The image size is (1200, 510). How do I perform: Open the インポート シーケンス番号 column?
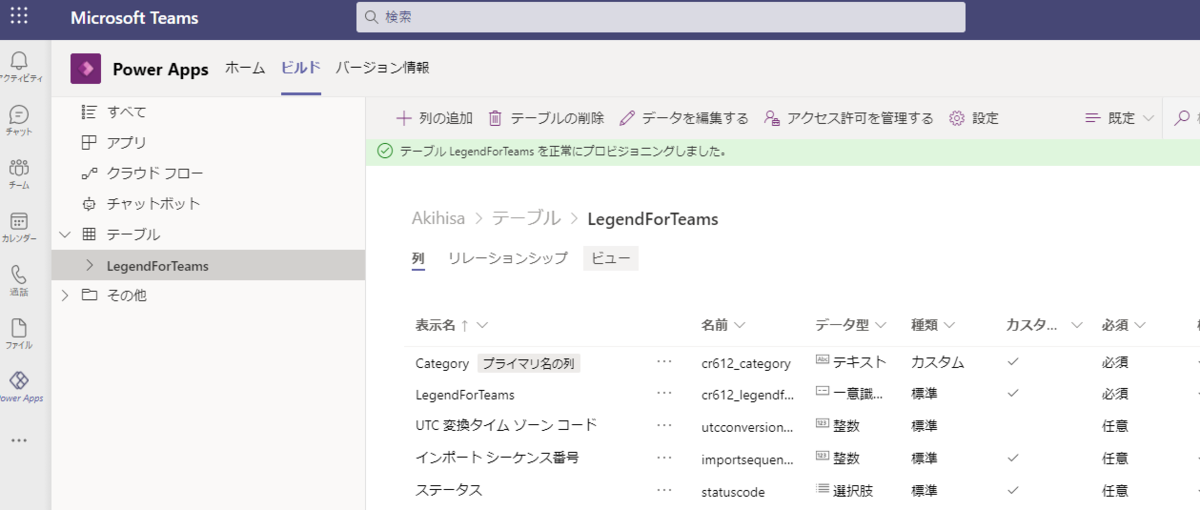tap(497, 457)
